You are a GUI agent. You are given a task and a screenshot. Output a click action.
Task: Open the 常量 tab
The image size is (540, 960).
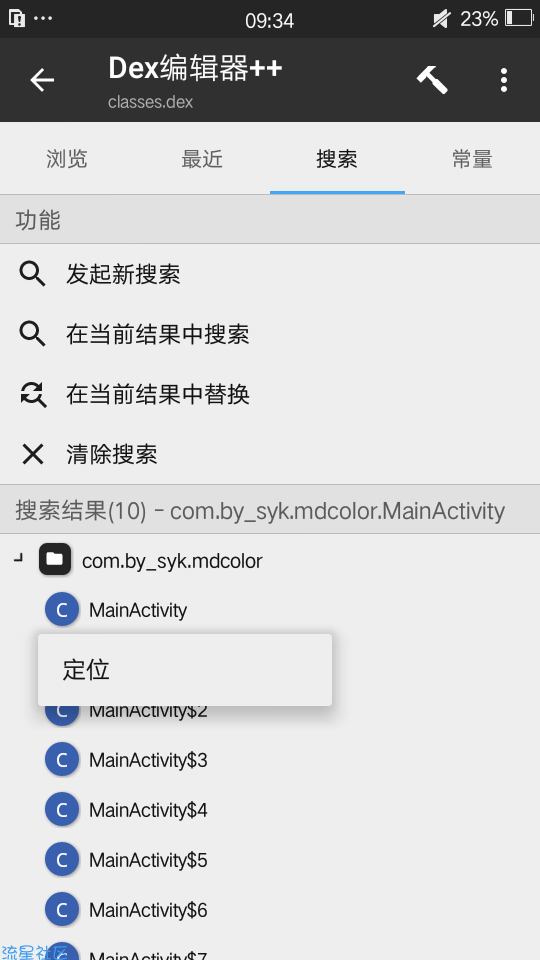point(472,159)
